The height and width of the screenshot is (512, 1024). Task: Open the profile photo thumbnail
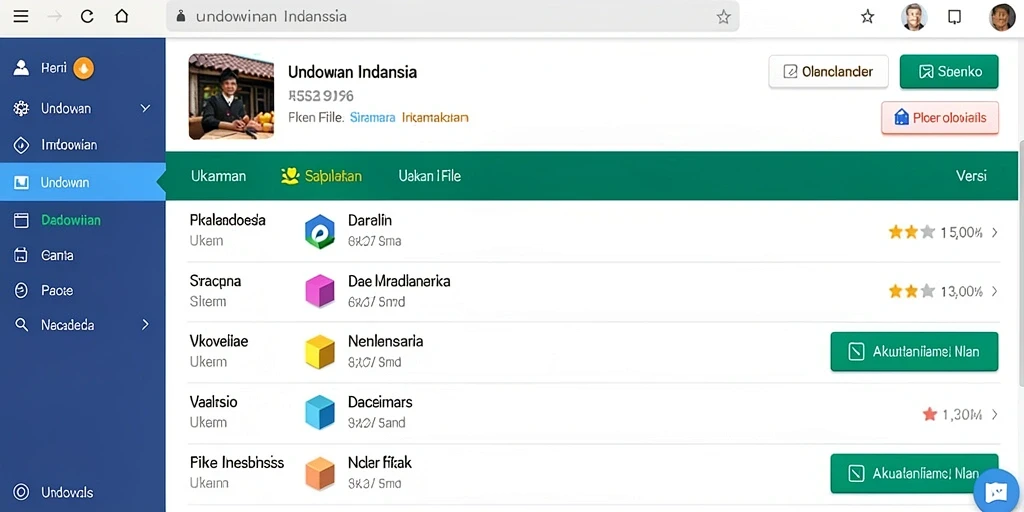click(x=231, y=97)
